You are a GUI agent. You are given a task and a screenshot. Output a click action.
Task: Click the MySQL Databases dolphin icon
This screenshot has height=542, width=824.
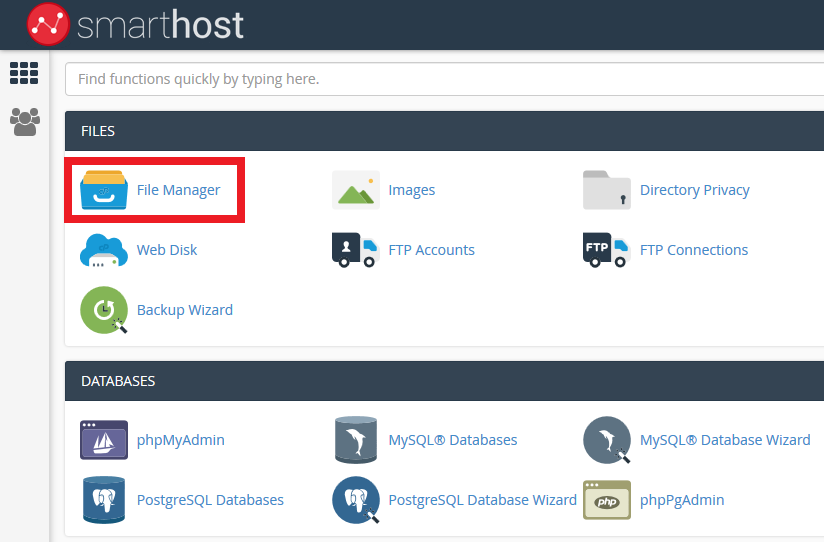pos(356,440)
